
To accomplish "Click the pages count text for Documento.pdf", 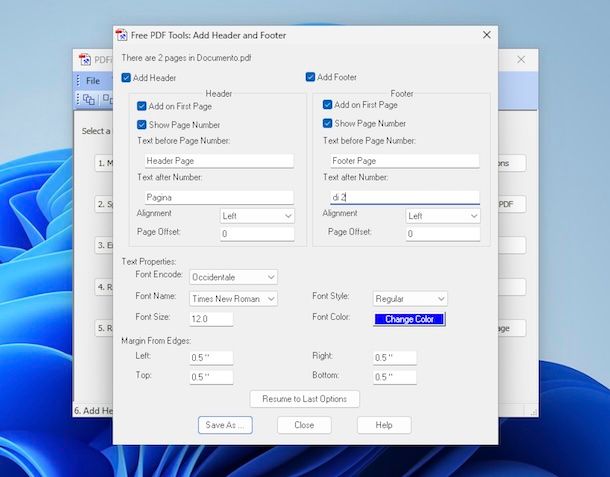I will click(x=186, y=58).
